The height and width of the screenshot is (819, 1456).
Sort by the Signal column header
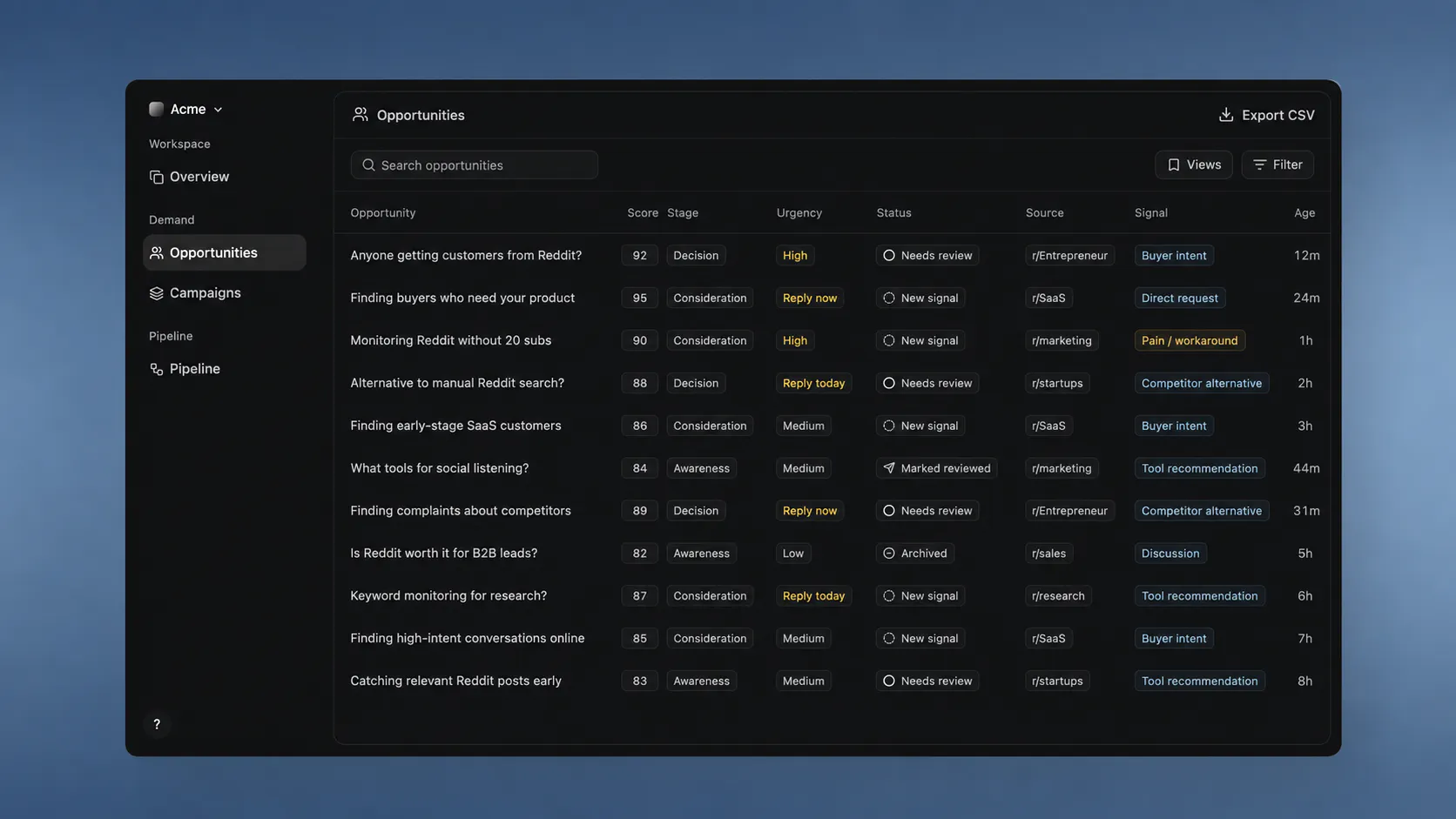click(x=1151, y=213)
